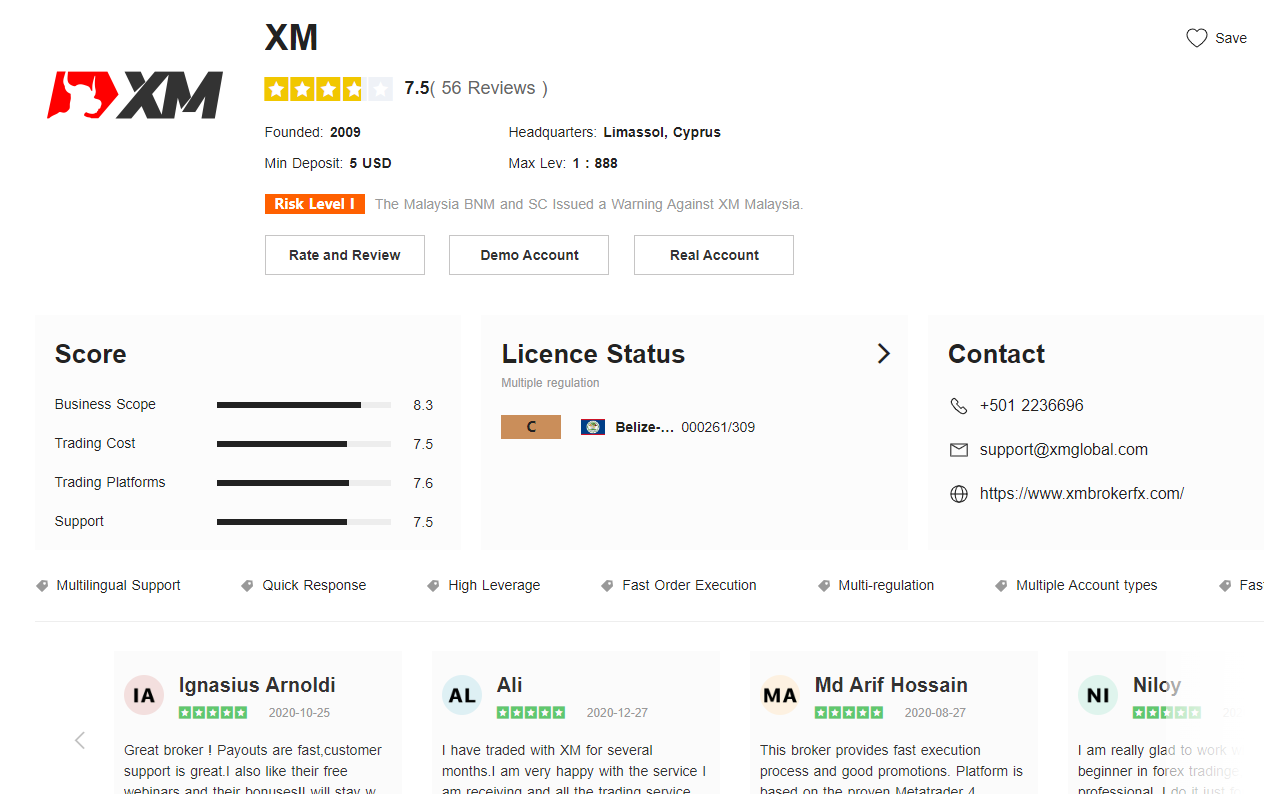This screenshot has width=1264, height=794.
Task: Open the xmbrokerfx.com website link
Action: [x=1082, y=494]
